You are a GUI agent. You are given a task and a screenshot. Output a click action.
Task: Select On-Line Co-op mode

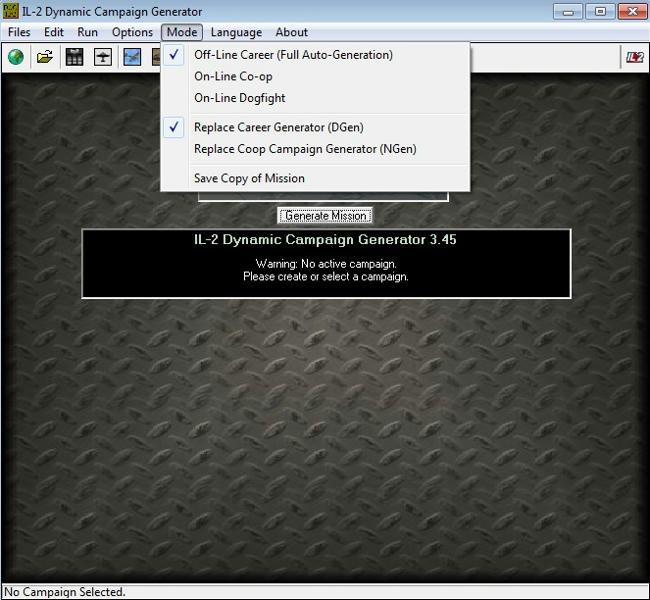click(x=315, y=76)
